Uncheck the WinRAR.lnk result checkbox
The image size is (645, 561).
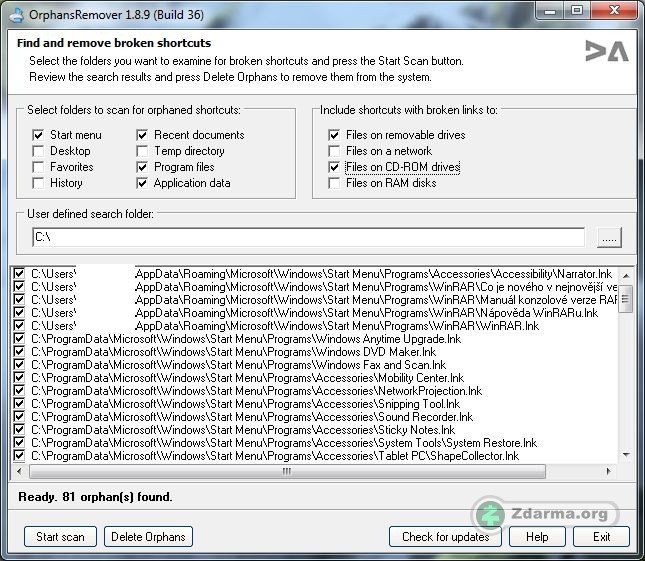[x=19, y=326]
